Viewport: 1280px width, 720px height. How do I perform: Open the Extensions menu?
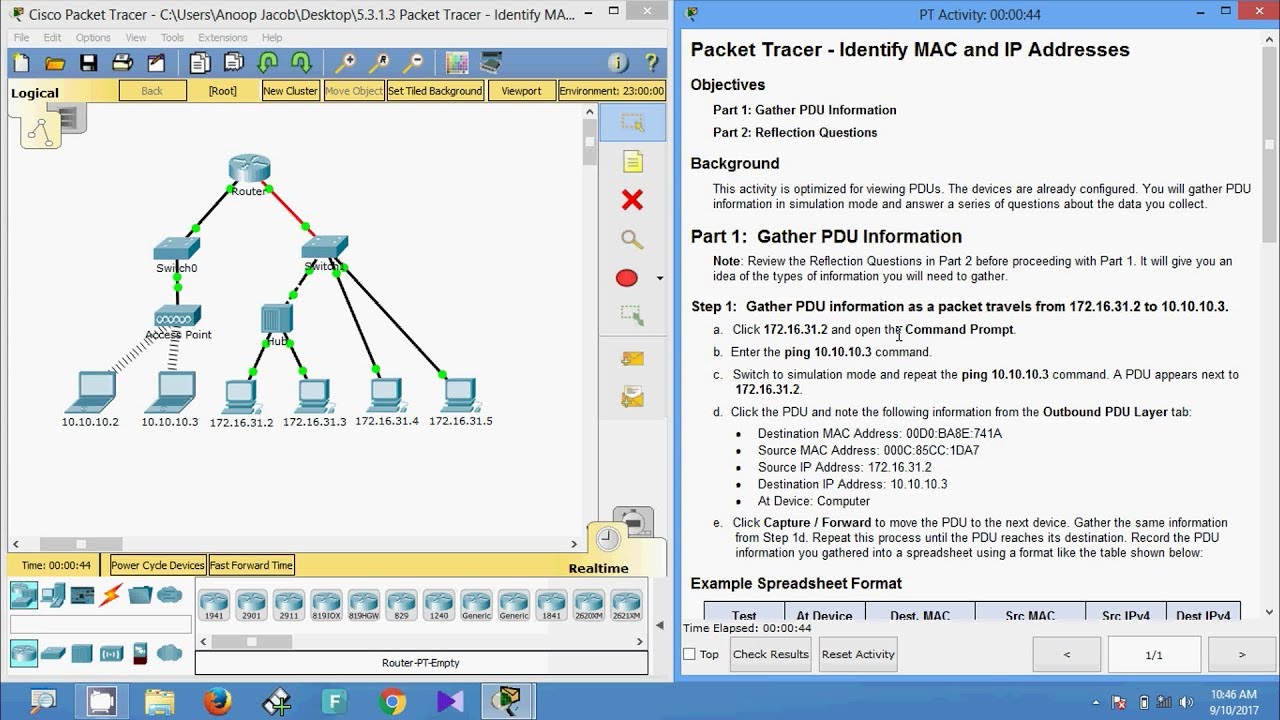pyautogui.click(x=223, y=38)
